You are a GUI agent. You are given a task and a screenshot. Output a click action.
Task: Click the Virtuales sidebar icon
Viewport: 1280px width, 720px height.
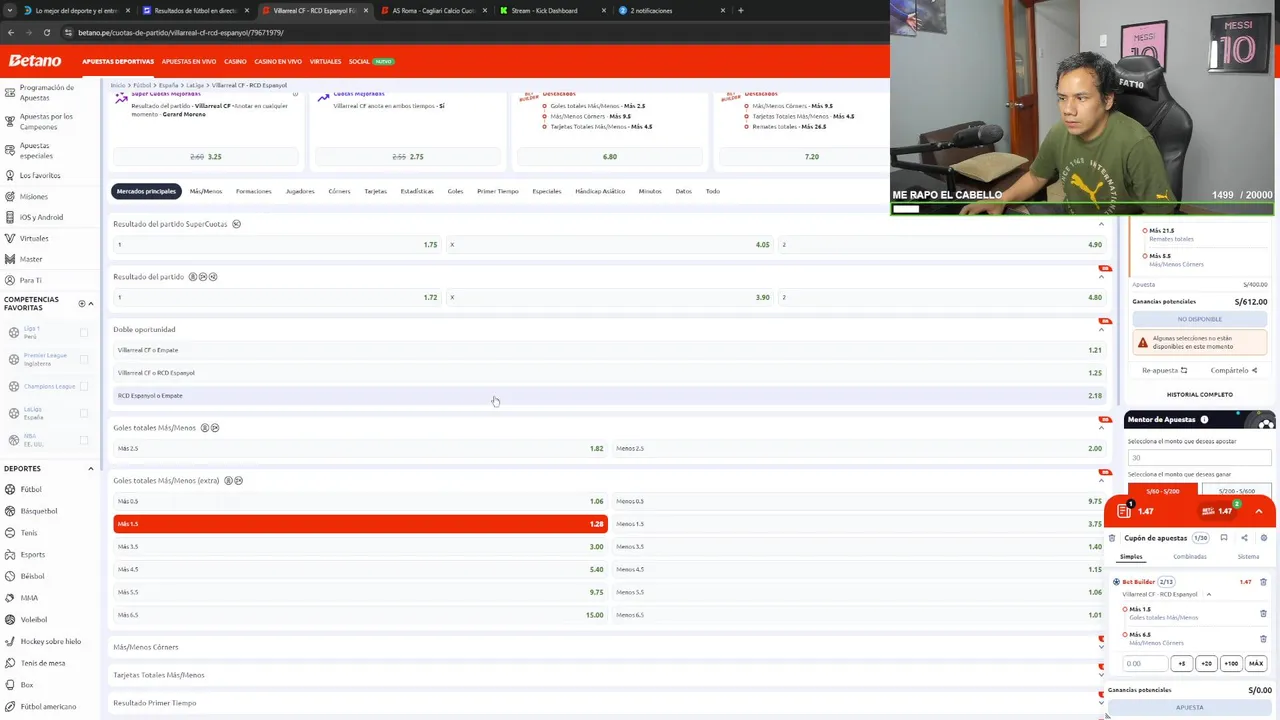point(10,238)
